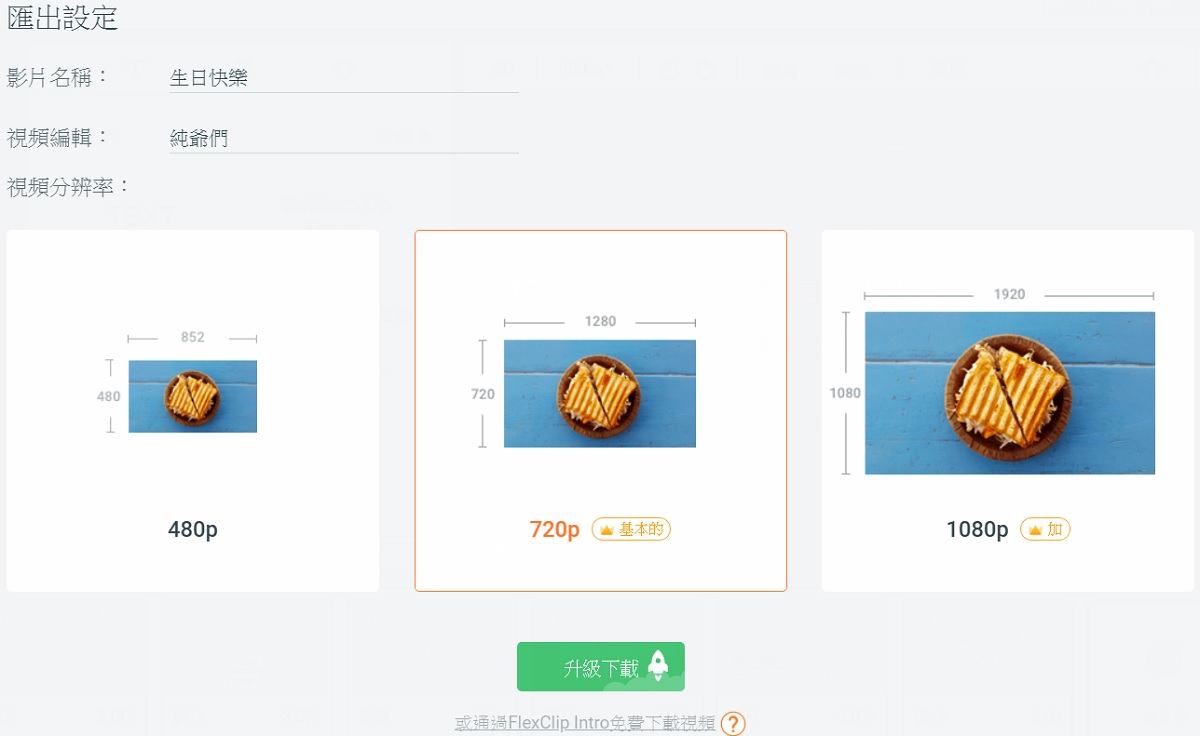Click the crown icon in 基本的 badge

[606, 530]
